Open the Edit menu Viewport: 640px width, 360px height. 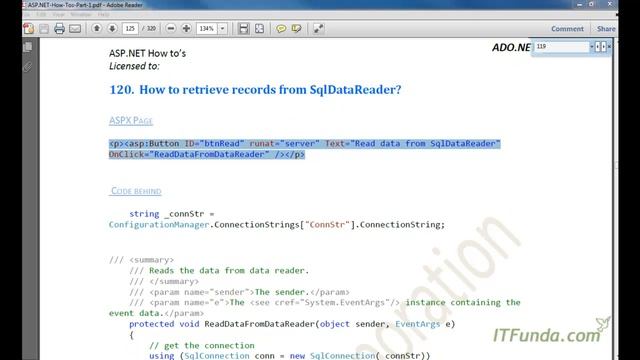click(x=41, y=15)
